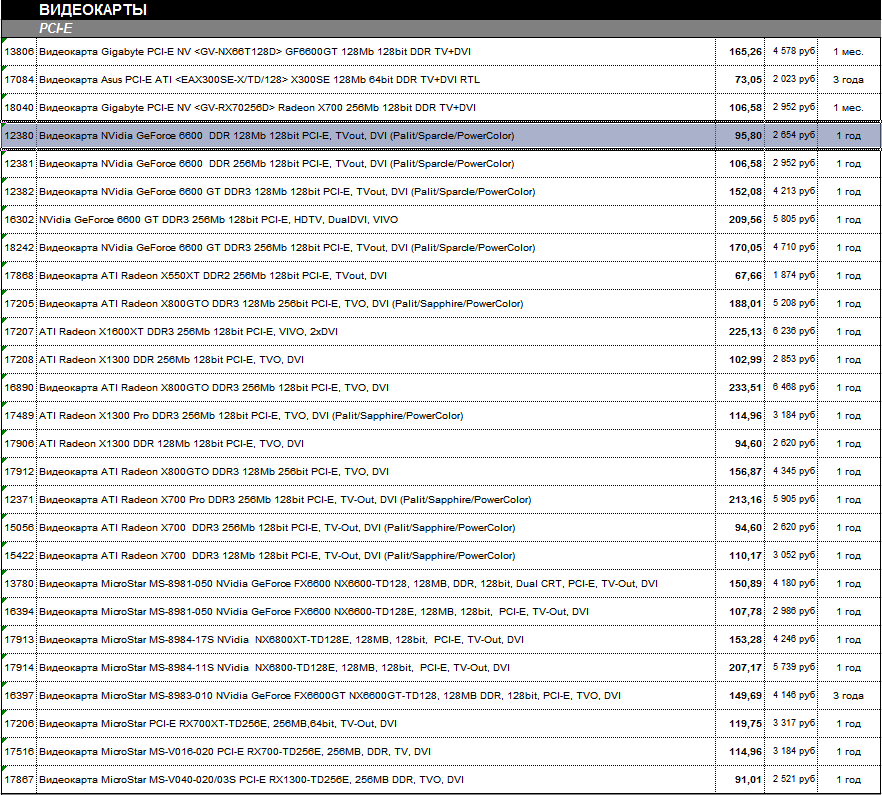Click item code 15422

19,556
